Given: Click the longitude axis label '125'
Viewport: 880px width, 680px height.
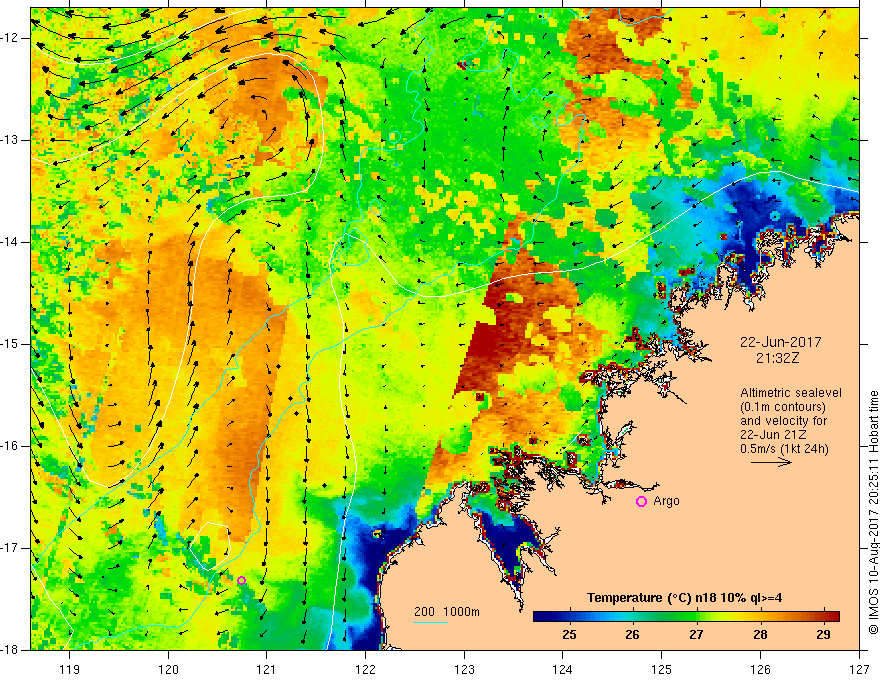Looking at the screenshot, I should pyautogui.click(x=662, y=669).
